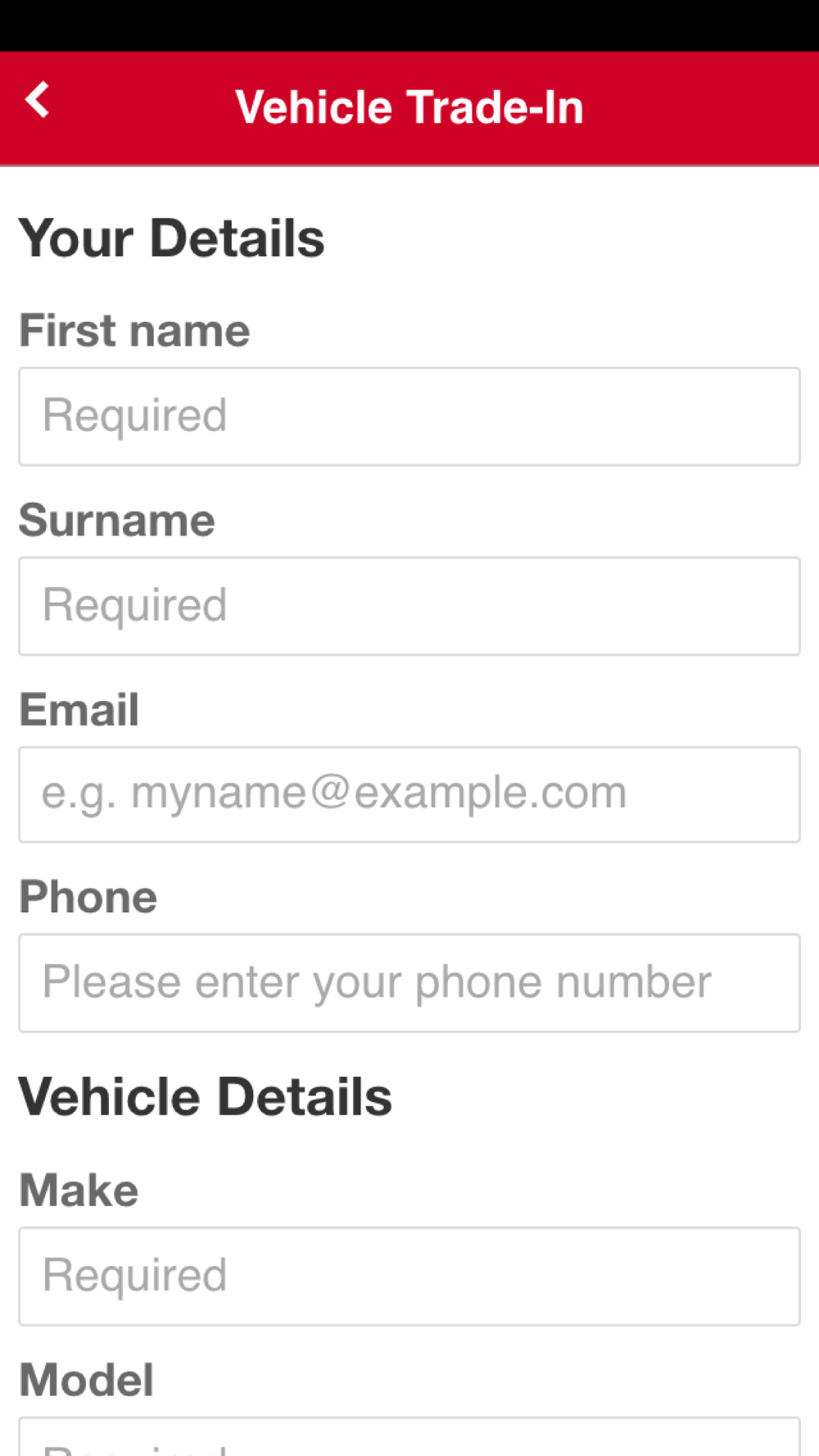Click the Vehicle Details section heading
The image size is (819, 1456).
click(206, 1097)
